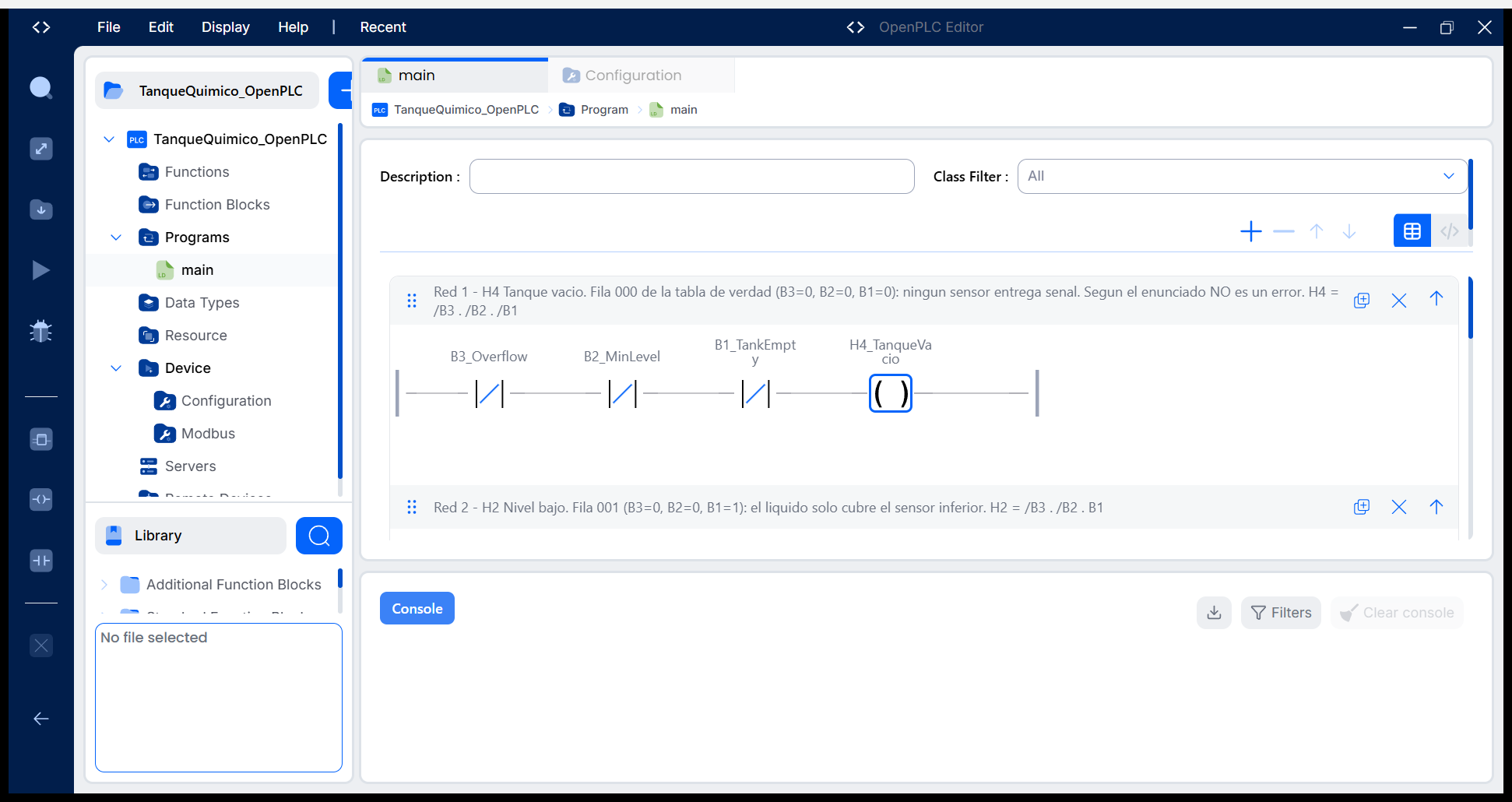
Task: Open the Class Filter dropdown
Action: pyautogui.click(x=1243, y=177)
